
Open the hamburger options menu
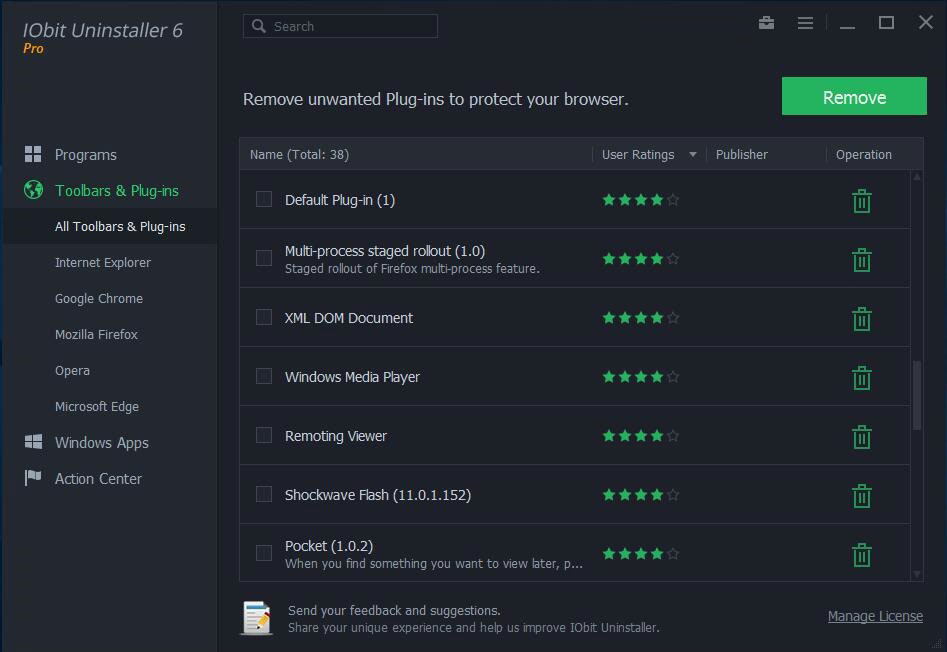(x=805, y=23)
